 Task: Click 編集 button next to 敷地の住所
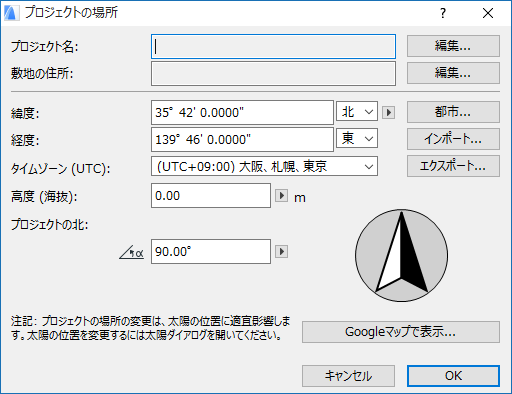pos(453,73)
